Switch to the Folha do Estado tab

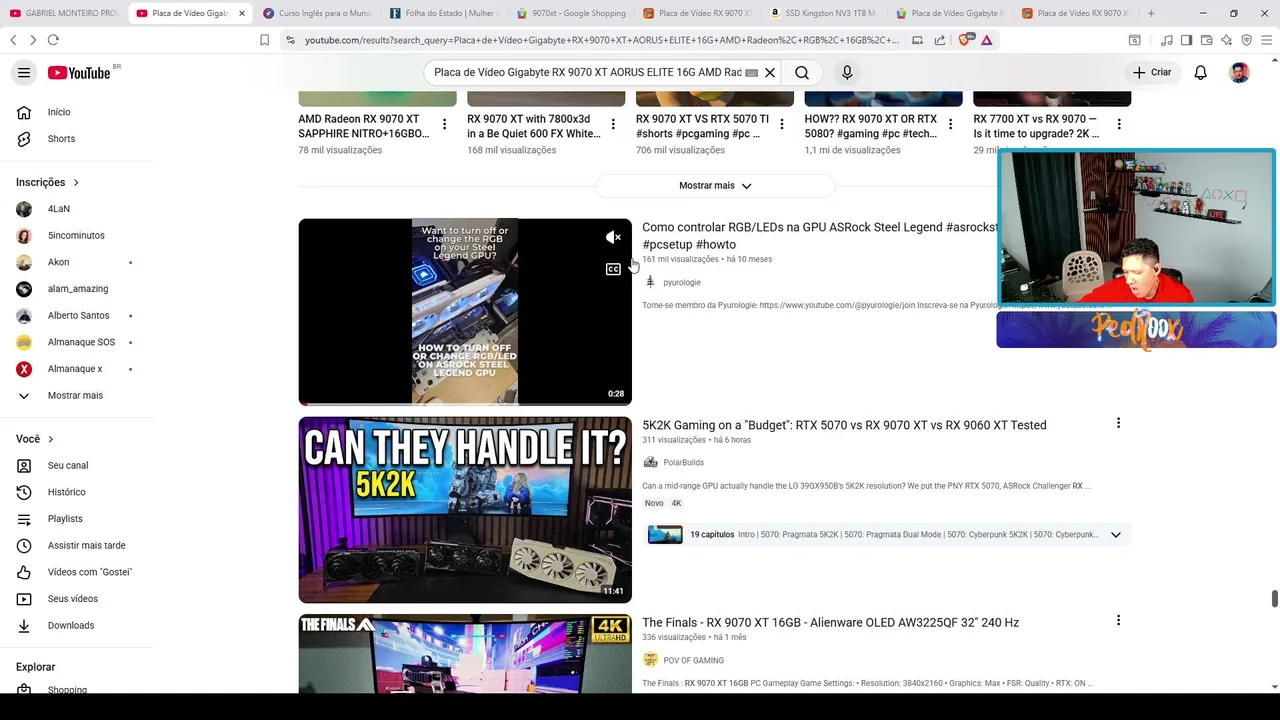444,13
